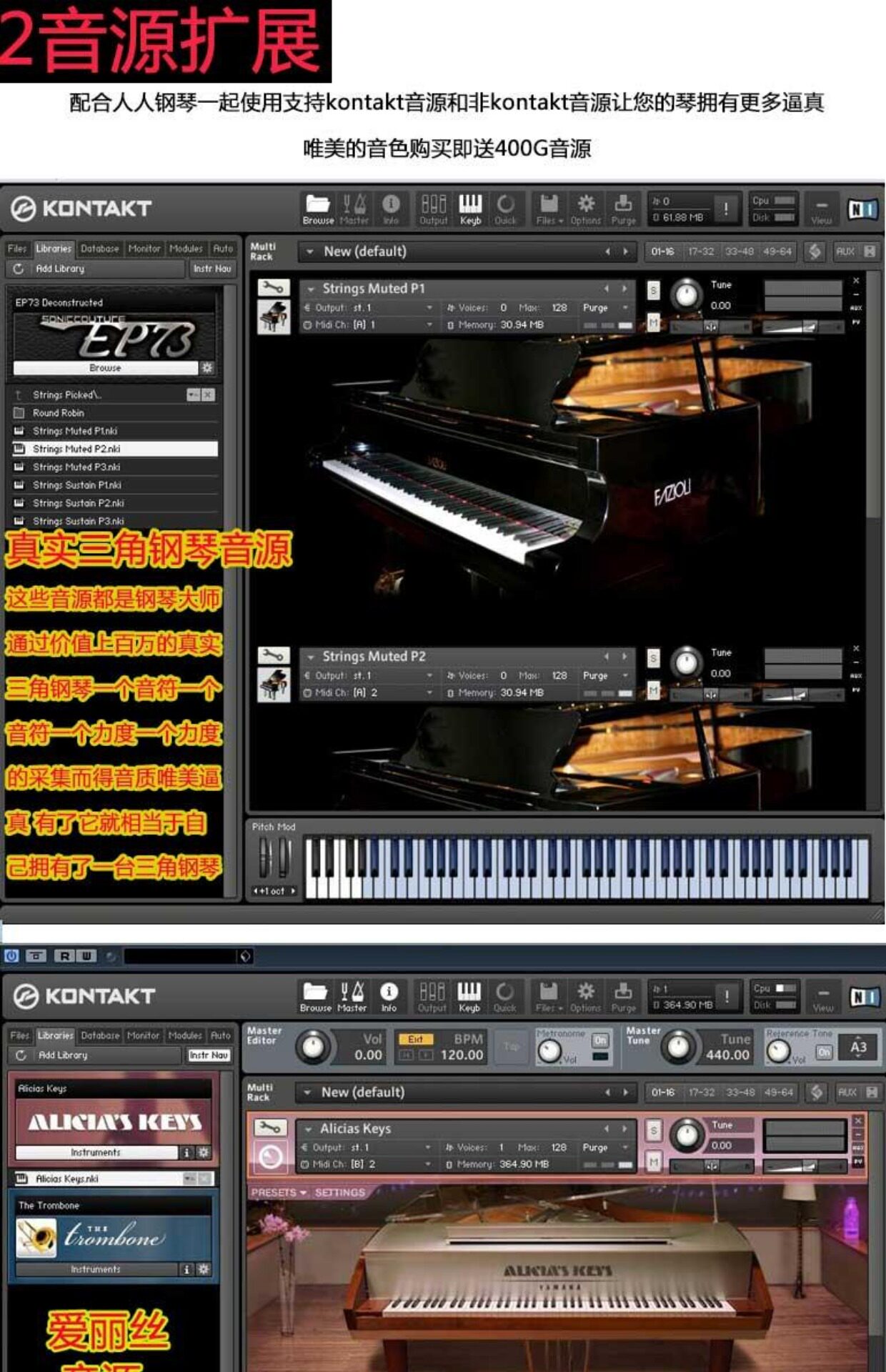Viewport: 886px width, 1372px height.
Task: Click EP73 library gear icon
Action: 207,367
